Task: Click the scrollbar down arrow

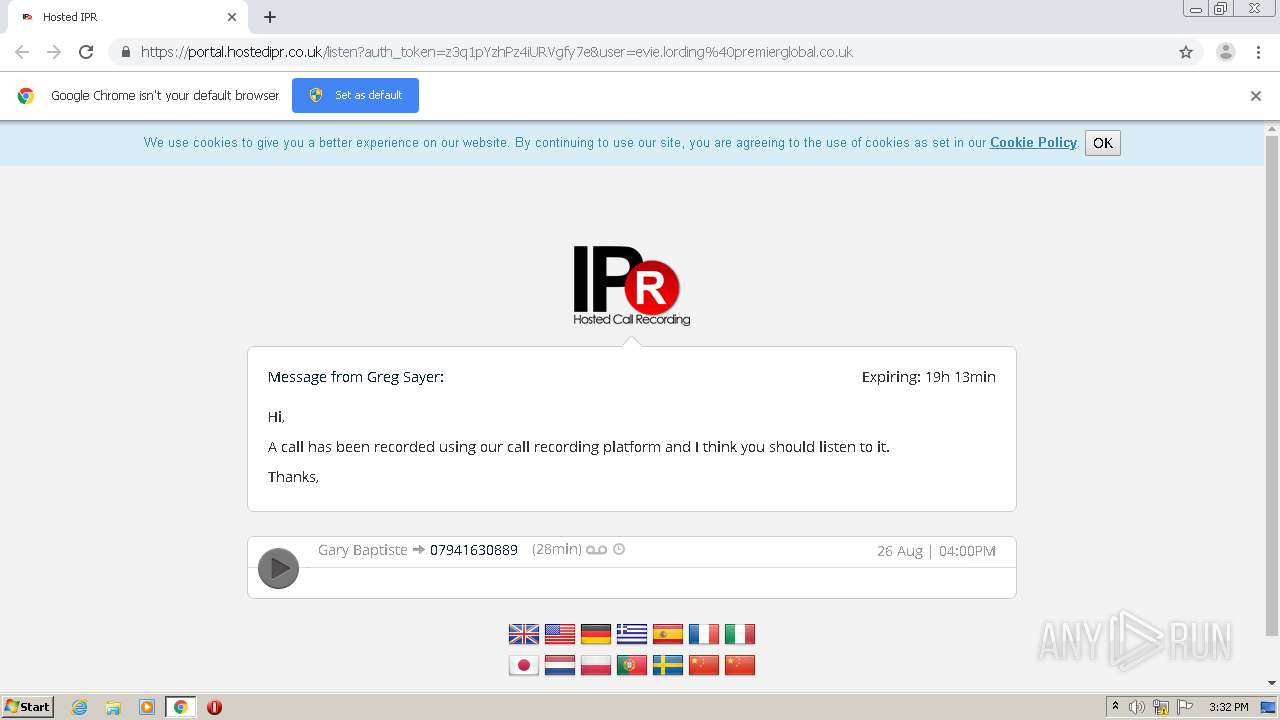Action: (1272, 683)
